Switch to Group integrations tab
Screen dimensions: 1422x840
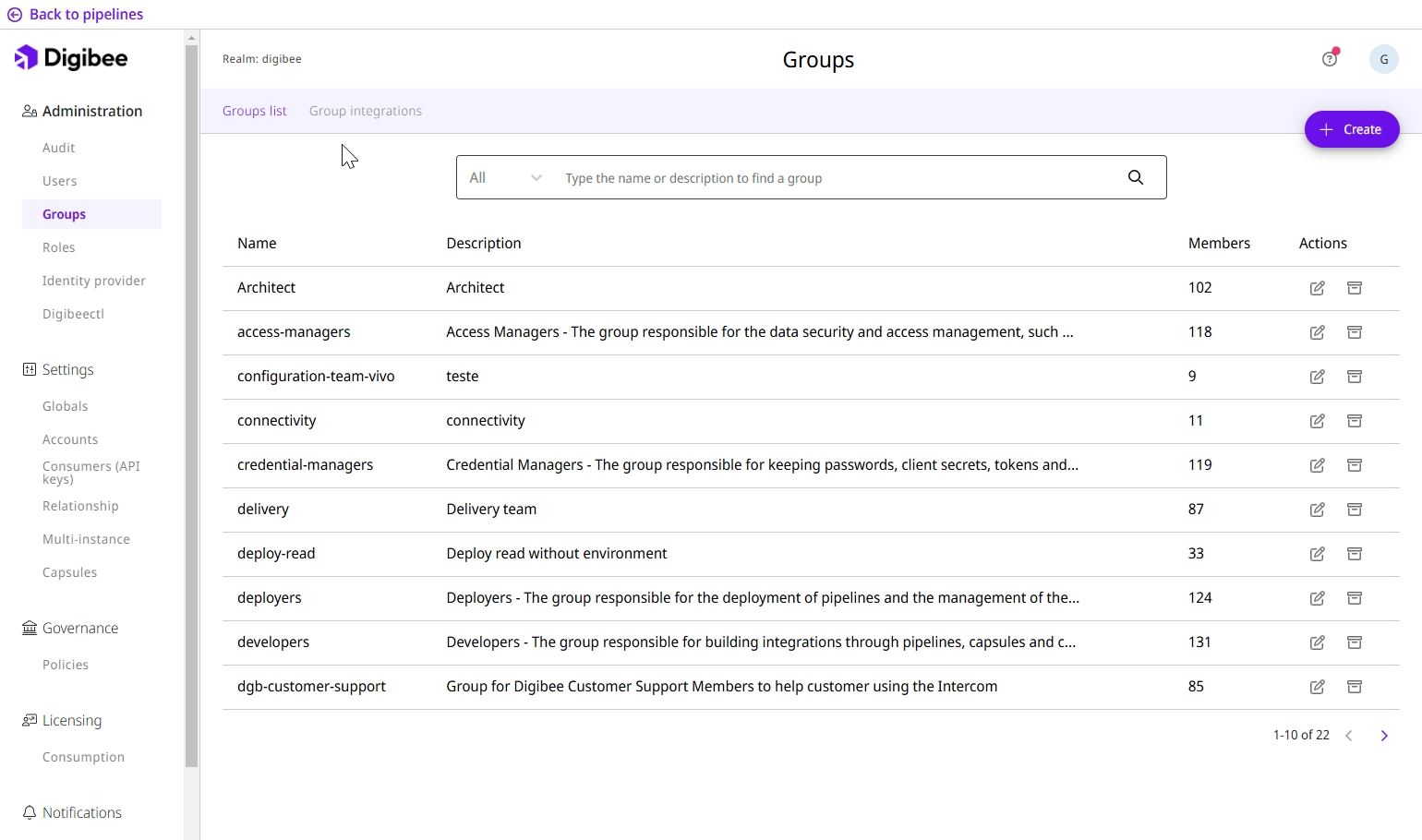pos(365,111)
